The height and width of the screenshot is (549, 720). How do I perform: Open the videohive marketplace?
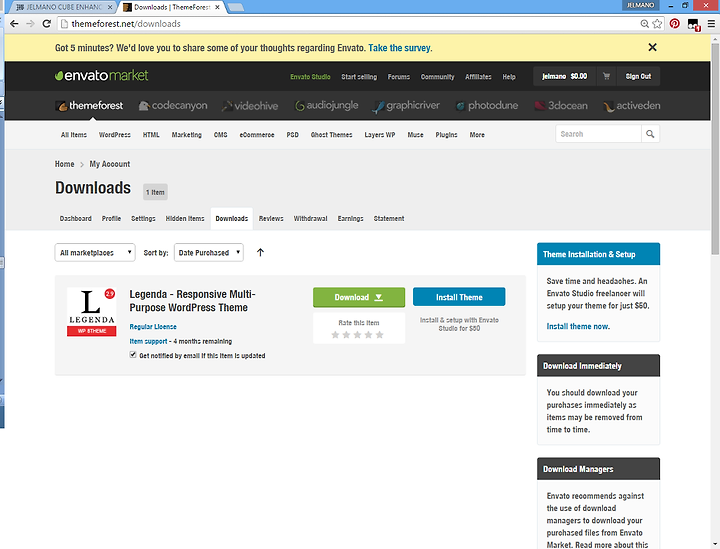point(250,106)
